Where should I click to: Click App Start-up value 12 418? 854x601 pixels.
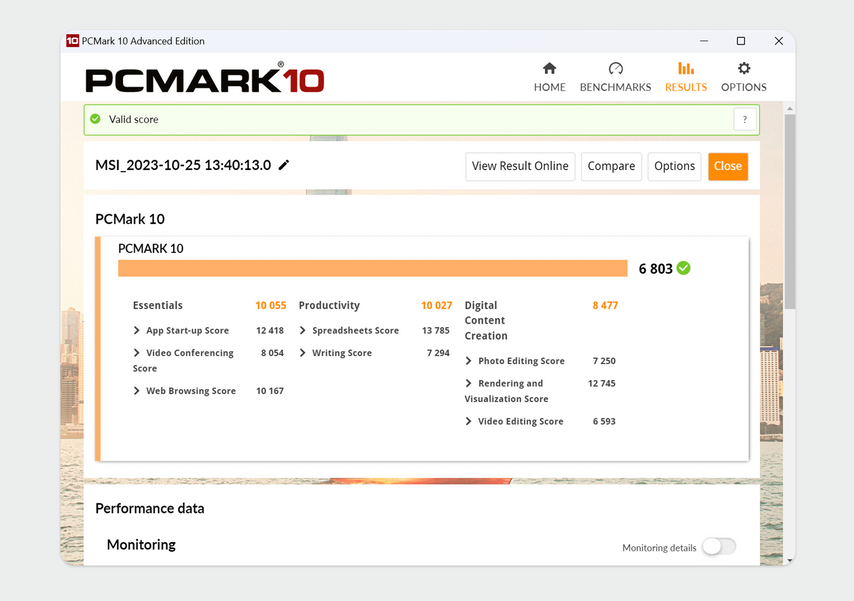[x=270, y=330]
